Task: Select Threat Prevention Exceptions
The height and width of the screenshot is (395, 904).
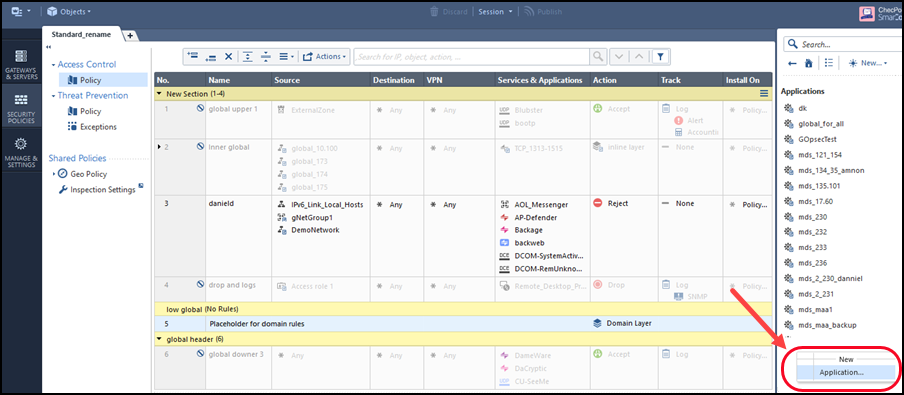Action: point(98,127)
